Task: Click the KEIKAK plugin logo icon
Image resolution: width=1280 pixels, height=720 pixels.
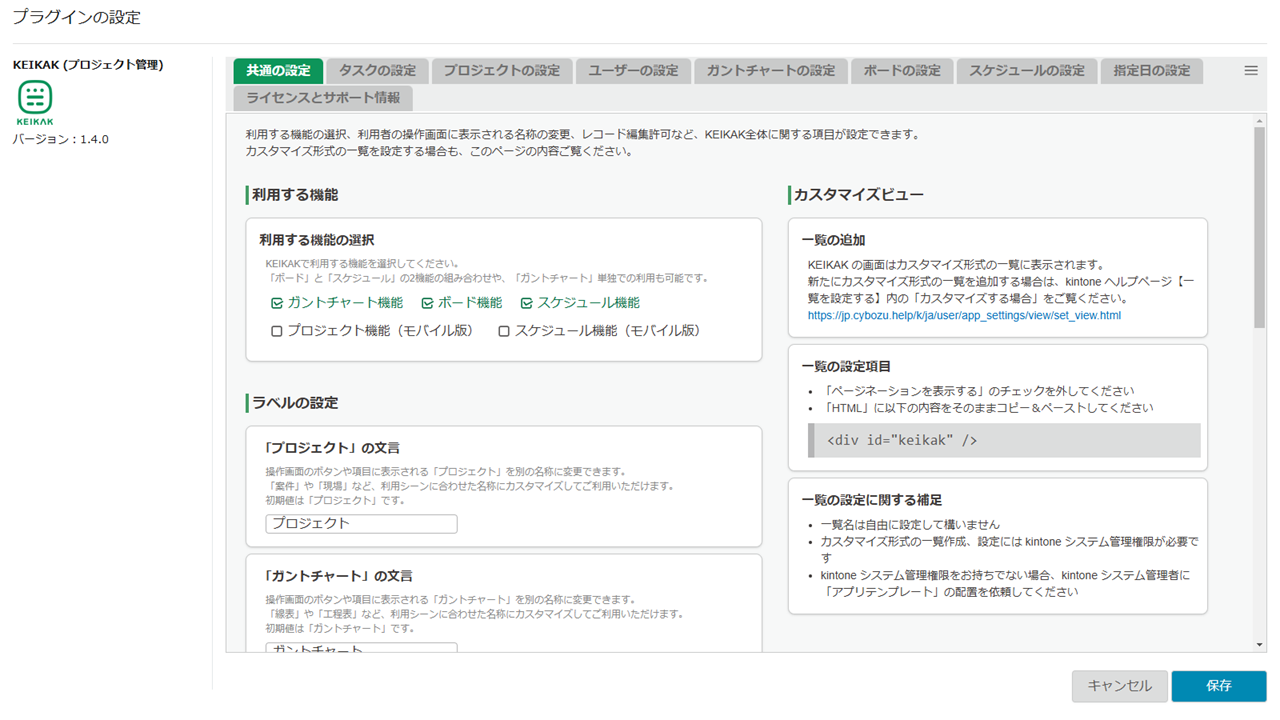Action: [x=35, y=102]
